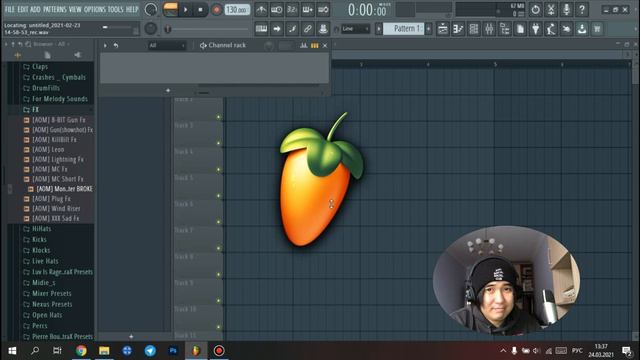Mute Track 9 using its green dot
Image resolution: width=640 pixels, height=360 pixels.
(218, 301)
